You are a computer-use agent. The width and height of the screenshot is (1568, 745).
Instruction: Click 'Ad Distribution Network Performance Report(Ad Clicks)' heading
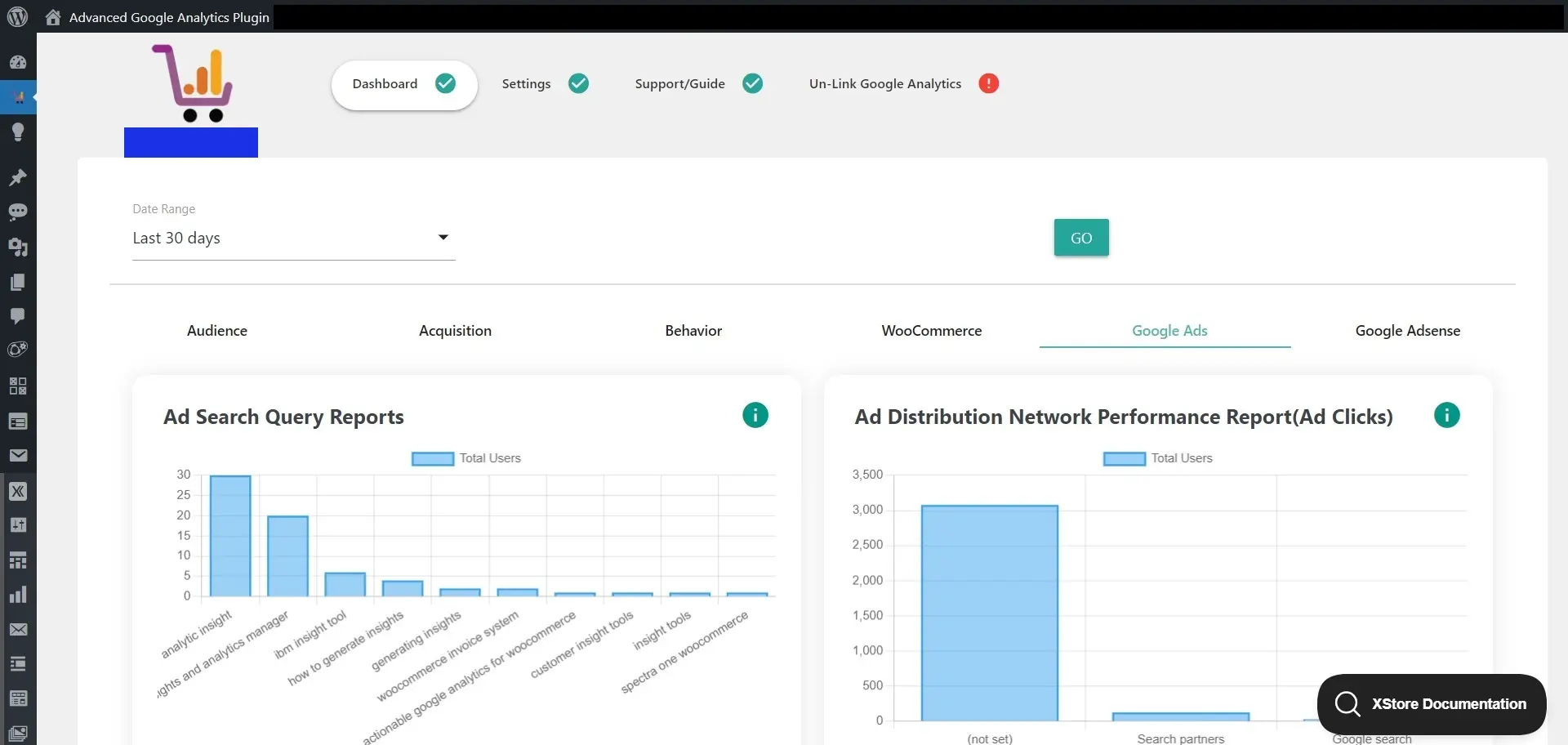pos(1124,417)
